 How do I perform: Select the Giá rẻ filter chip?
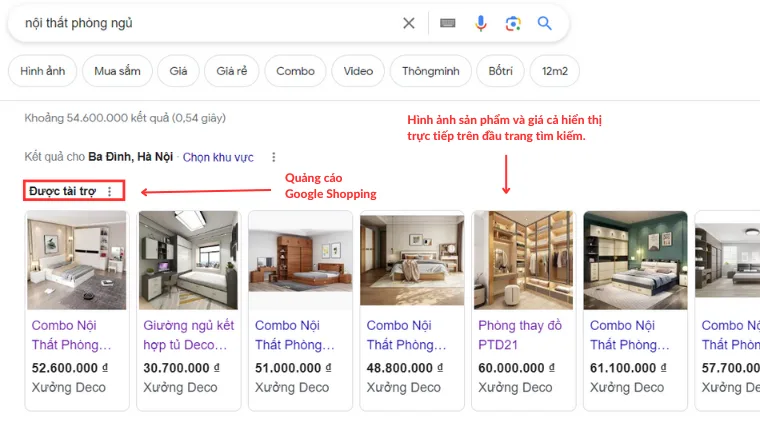pos(232,71)
